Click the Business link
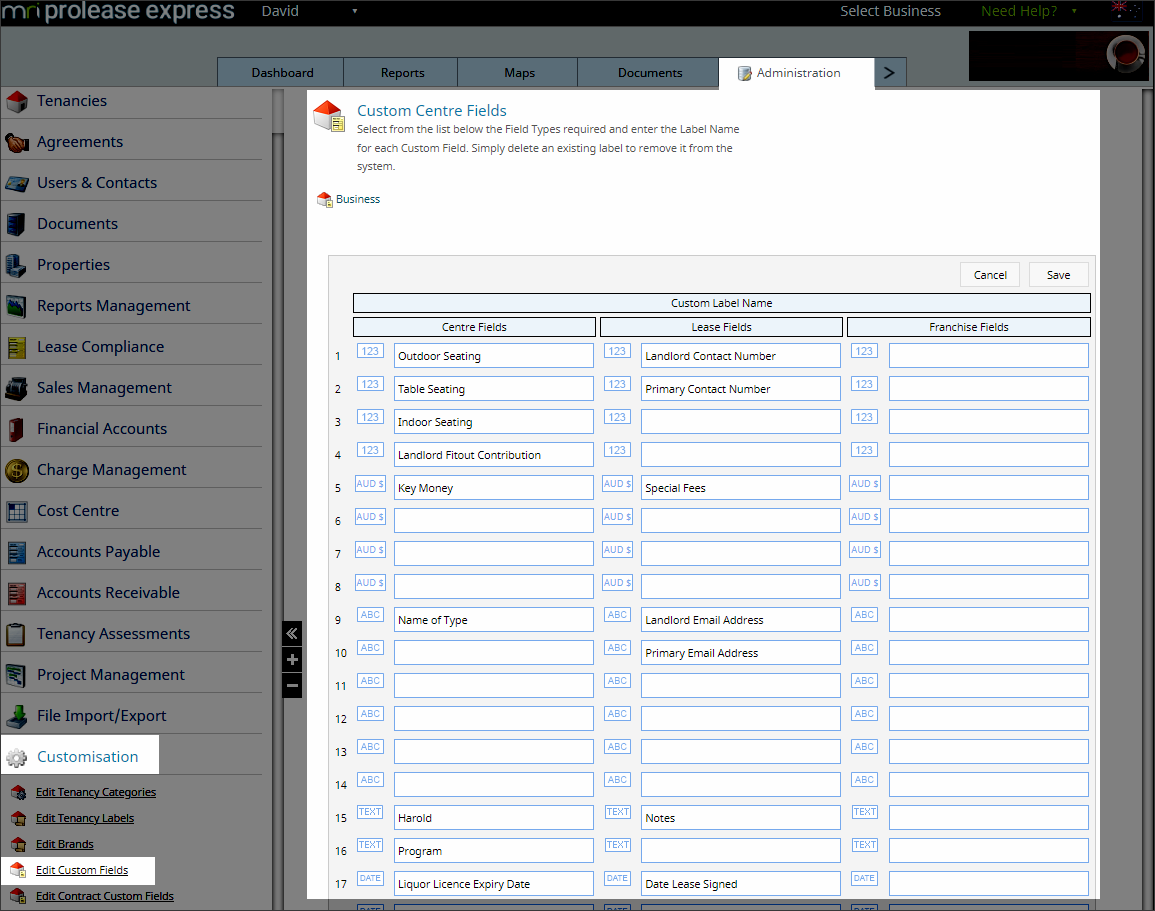 tap(358, 200)
